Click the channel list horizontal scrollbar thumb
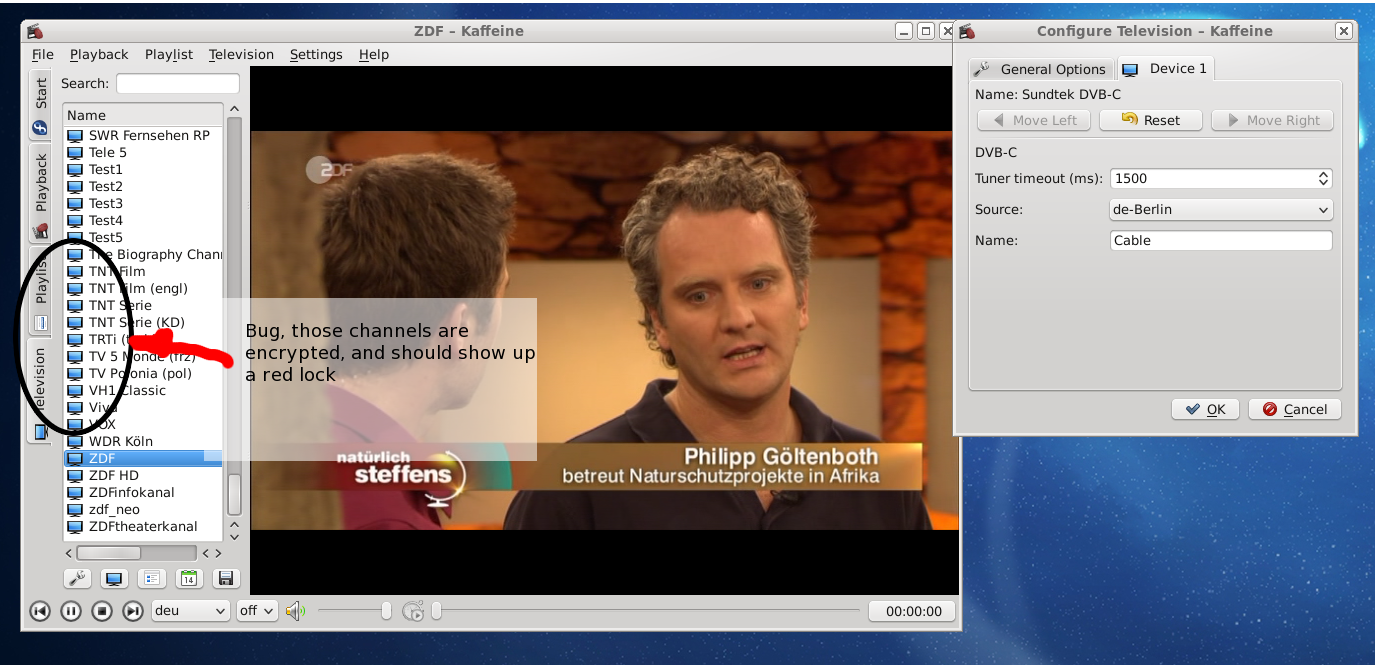Image resolution: width=1378 pixels, height=665 pixels. [x=109, y=552]
